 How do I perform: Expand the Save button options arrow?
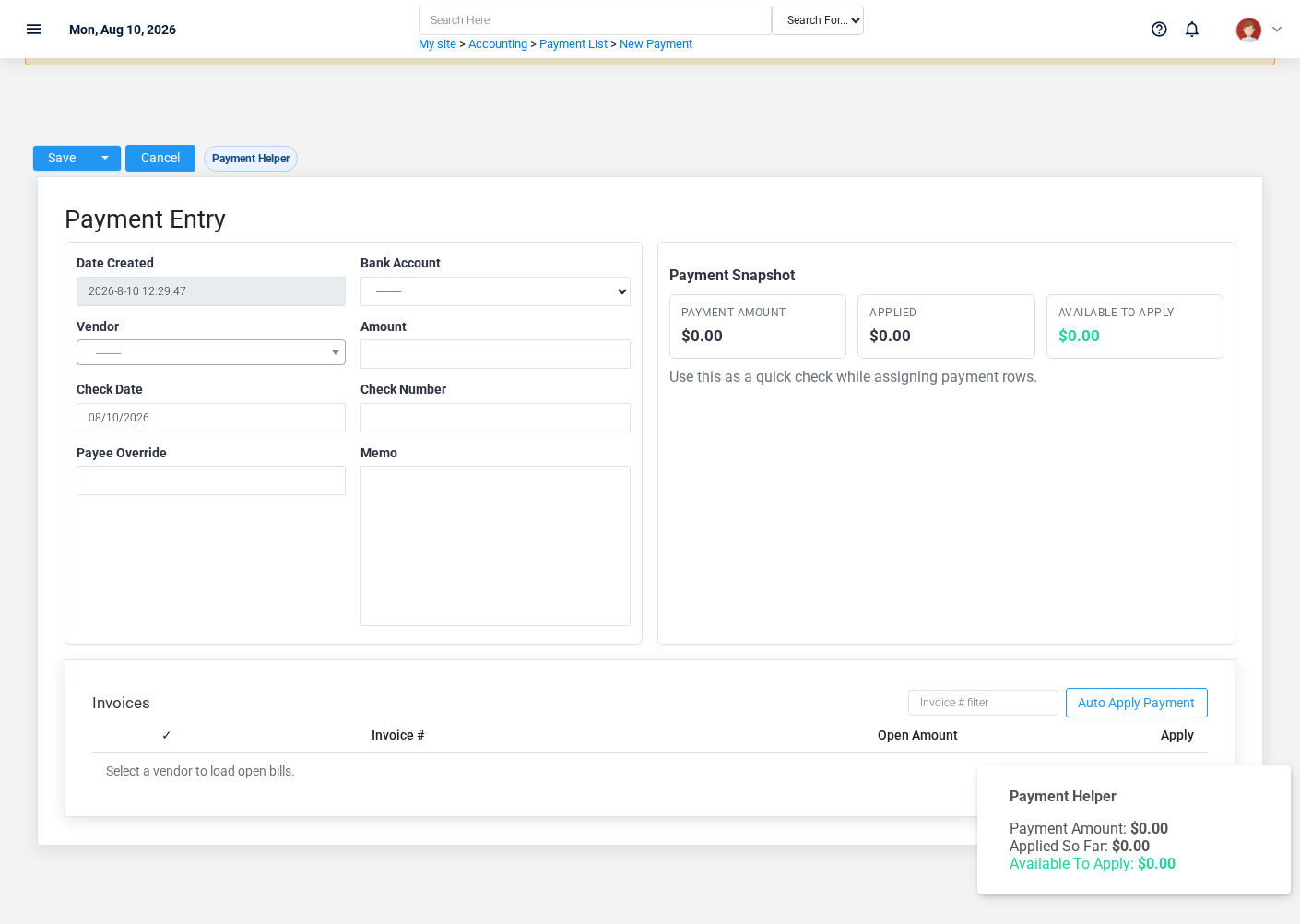[105, 158]
